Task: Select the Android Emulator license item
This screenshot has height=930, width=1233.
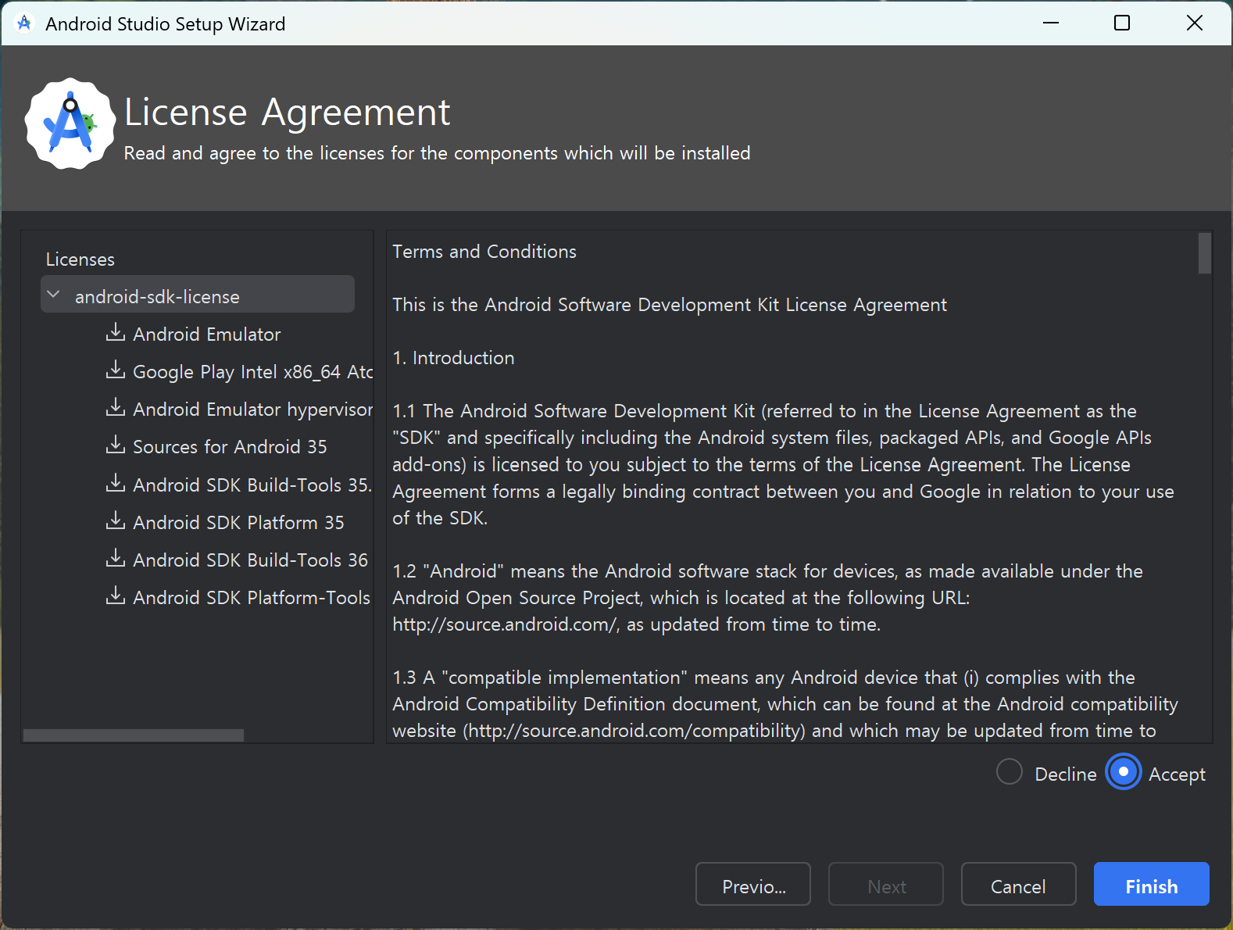Action: [x=206, y=334]
